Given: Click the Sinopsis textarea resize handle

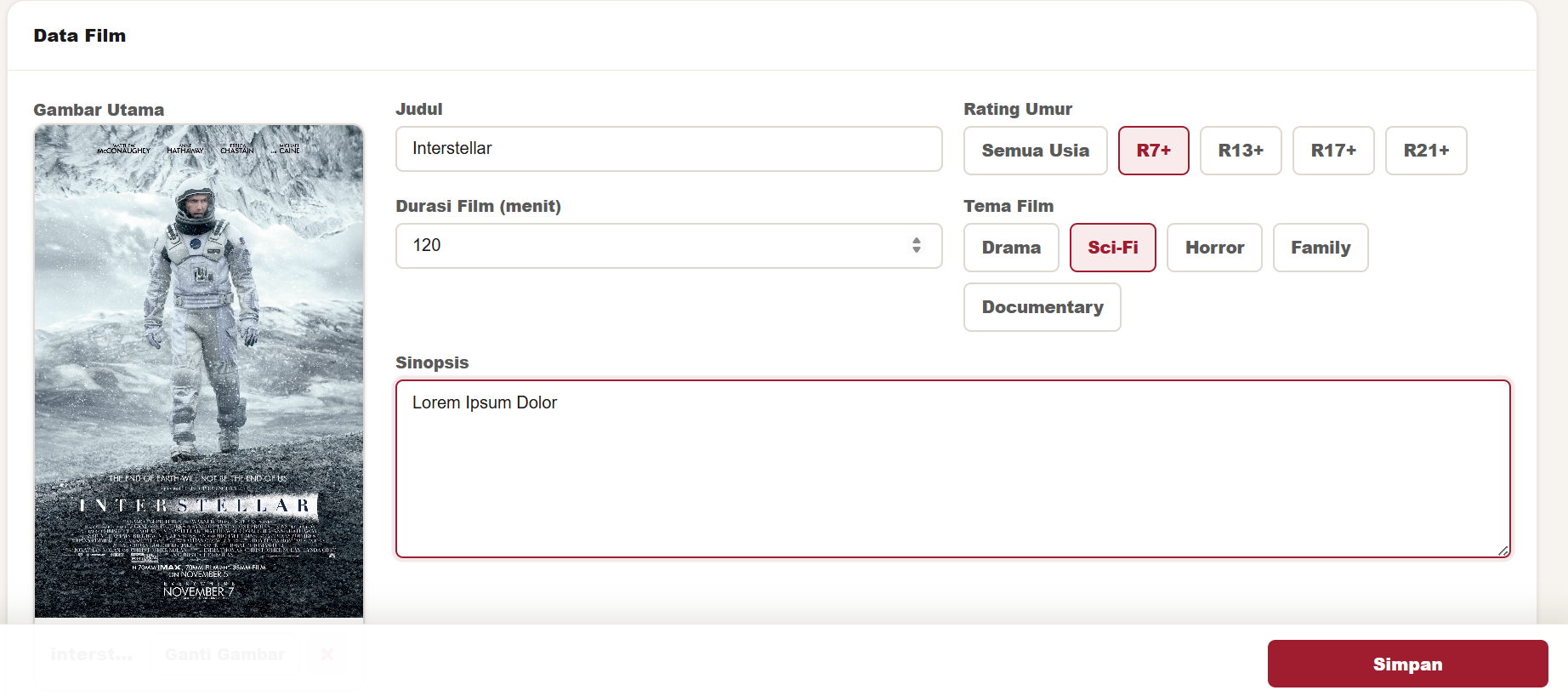Looking at the screenshot, I should click(x=1503, y=551).
